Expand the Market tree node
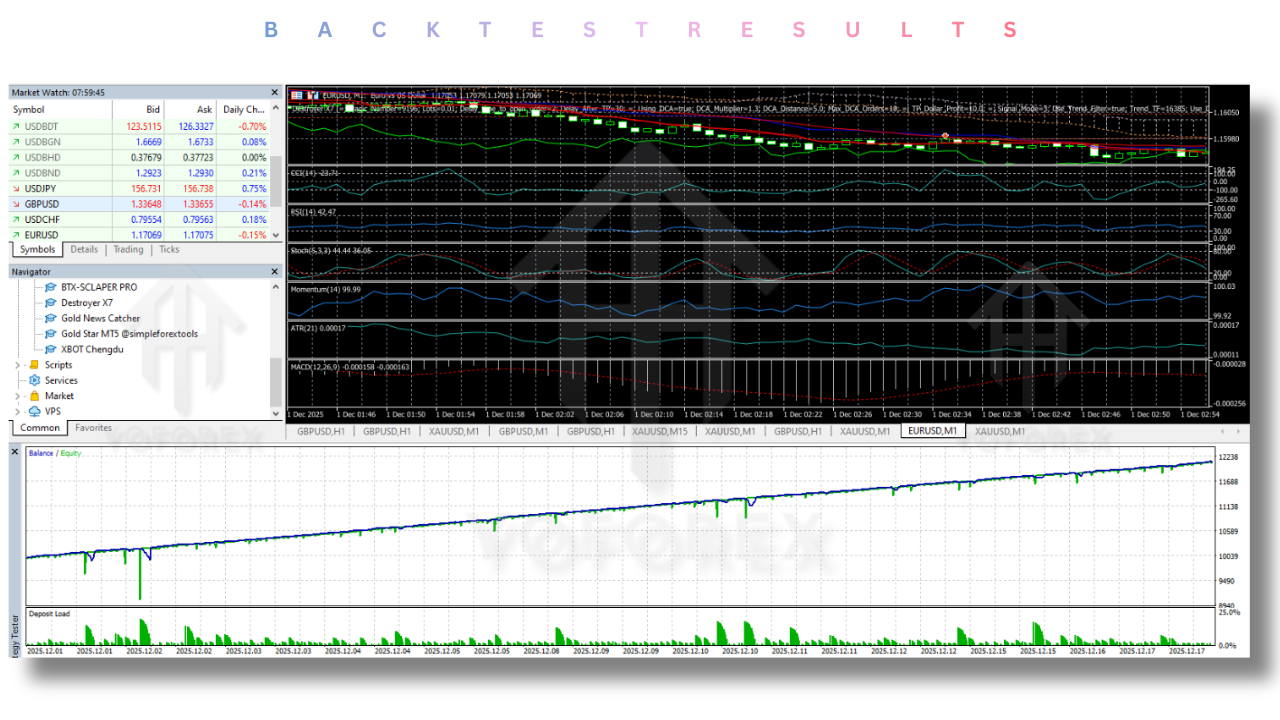This screenshot has width=1280, height=720. coord(18,396)
